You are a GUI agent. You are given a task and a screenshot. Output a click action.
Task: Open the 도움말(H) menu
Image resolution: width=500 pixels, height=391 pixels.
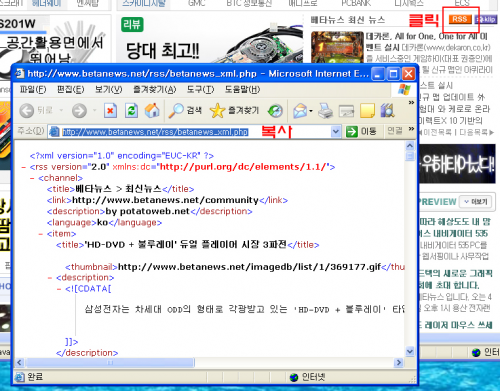tap(242, 89)
